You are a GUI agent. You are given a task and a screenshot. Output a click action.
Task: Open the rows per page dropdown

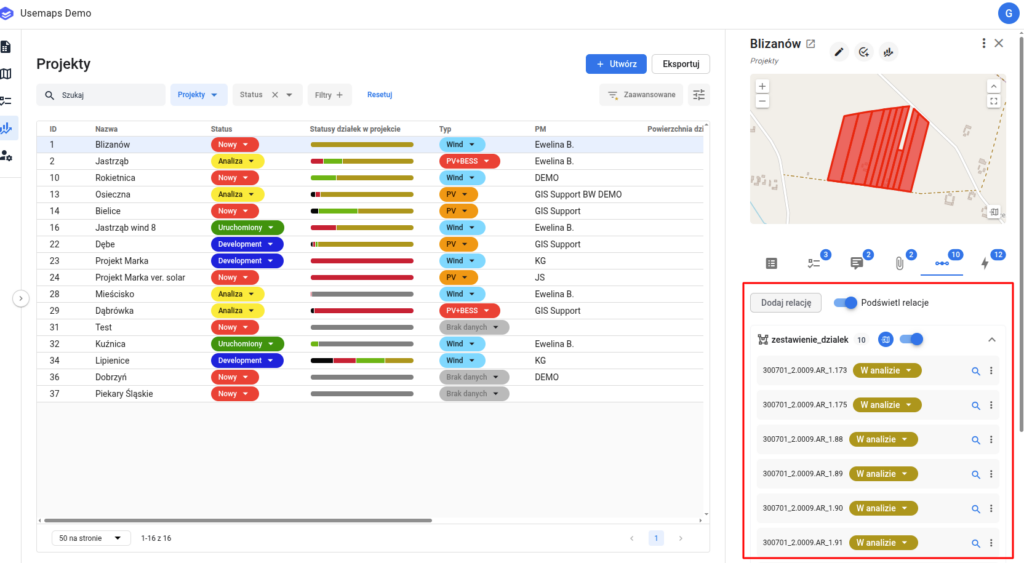(91, 538)
